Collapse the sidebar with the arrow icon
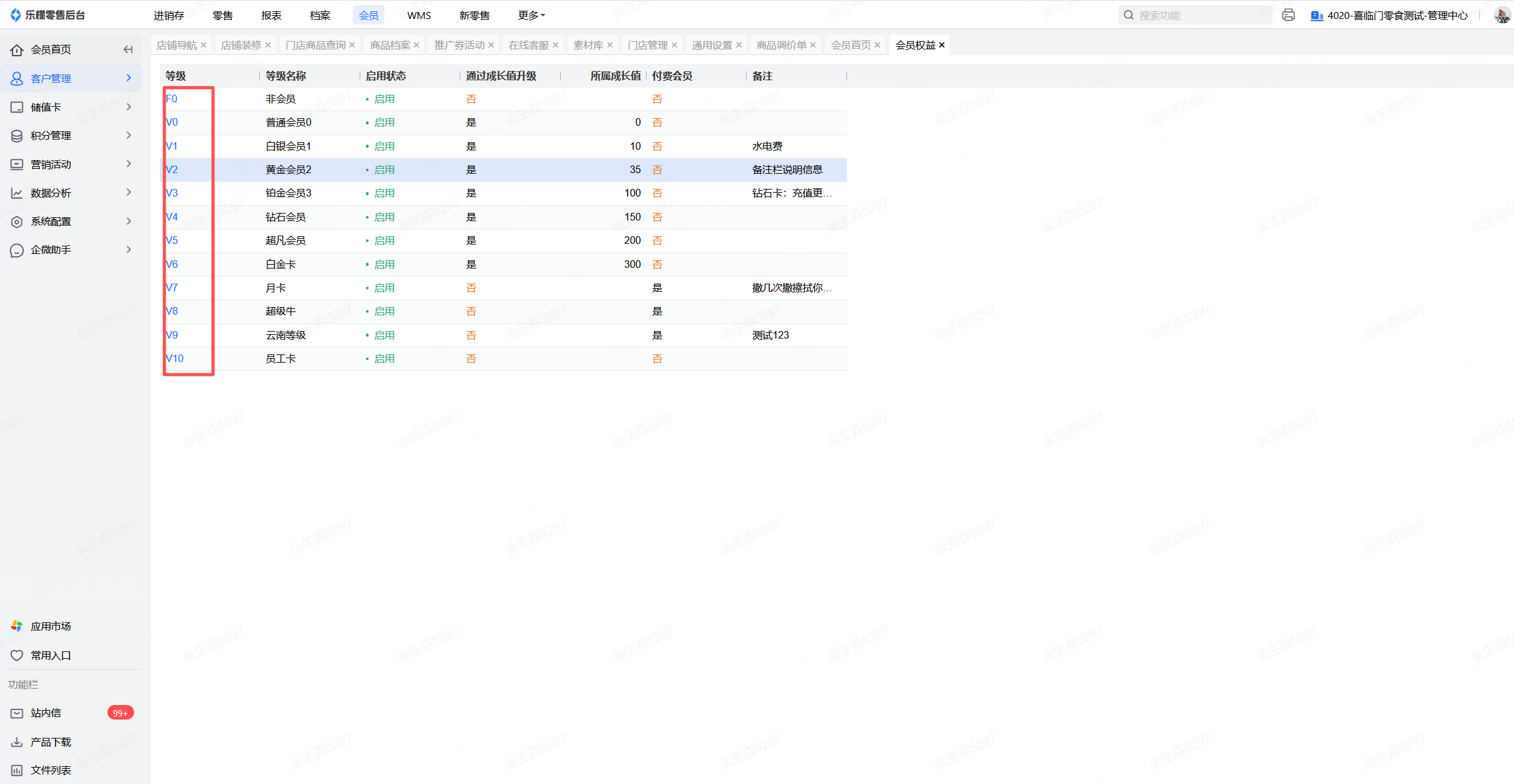 pyautogui.click(x=128, y=49)
